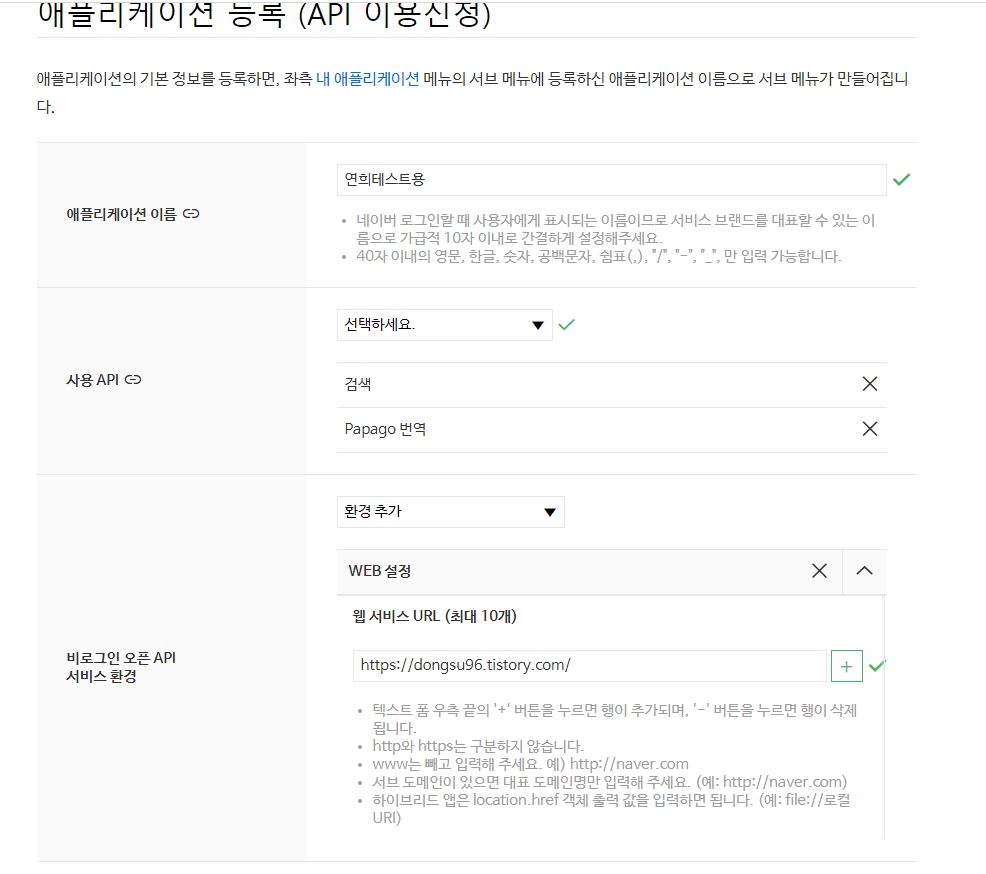Click the web service URL input field
The width and height of the screenshot is (986, 874).
(x=590, y=666)
